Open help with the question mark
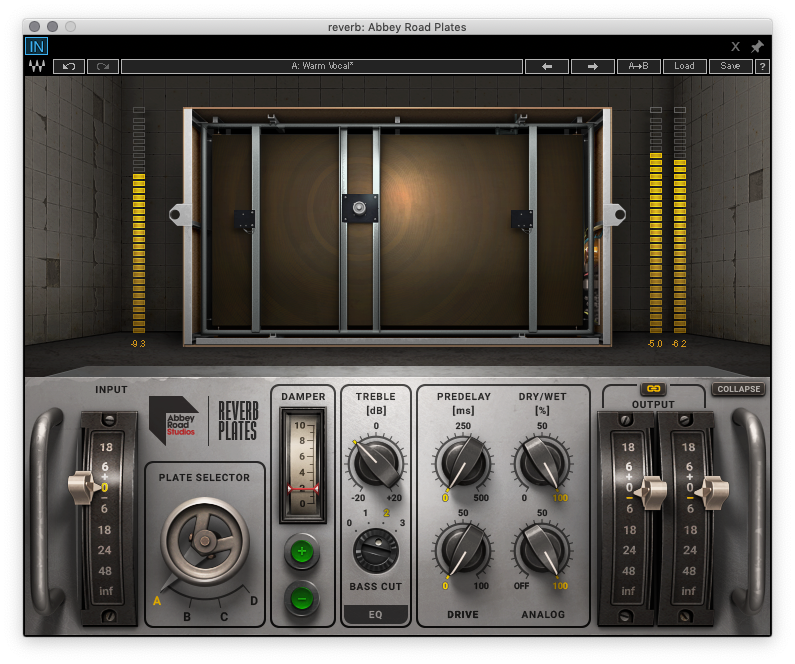 pyautogui.click(x=762, y=66)
